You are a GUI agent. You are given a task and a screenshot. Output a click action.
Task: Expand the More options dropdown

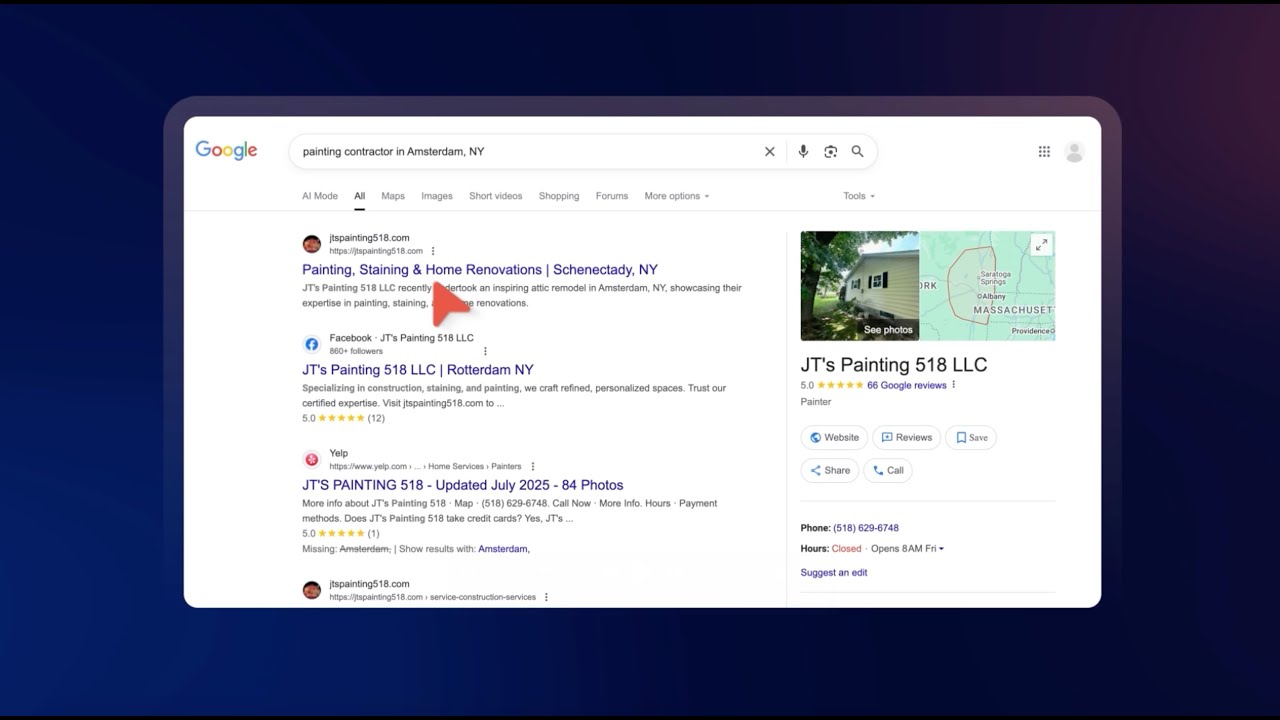[677, 196]
